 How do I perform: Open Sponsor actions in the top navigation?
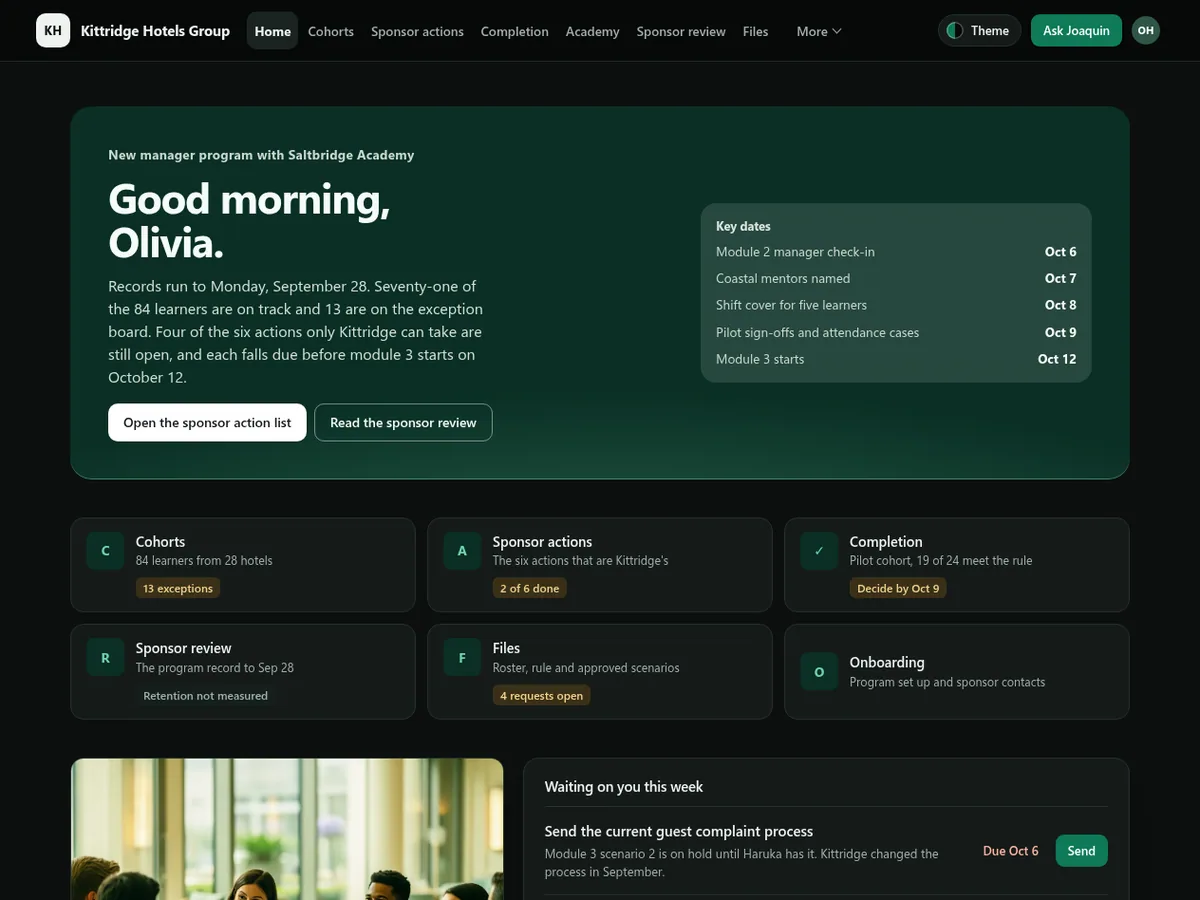click(417, 31)
